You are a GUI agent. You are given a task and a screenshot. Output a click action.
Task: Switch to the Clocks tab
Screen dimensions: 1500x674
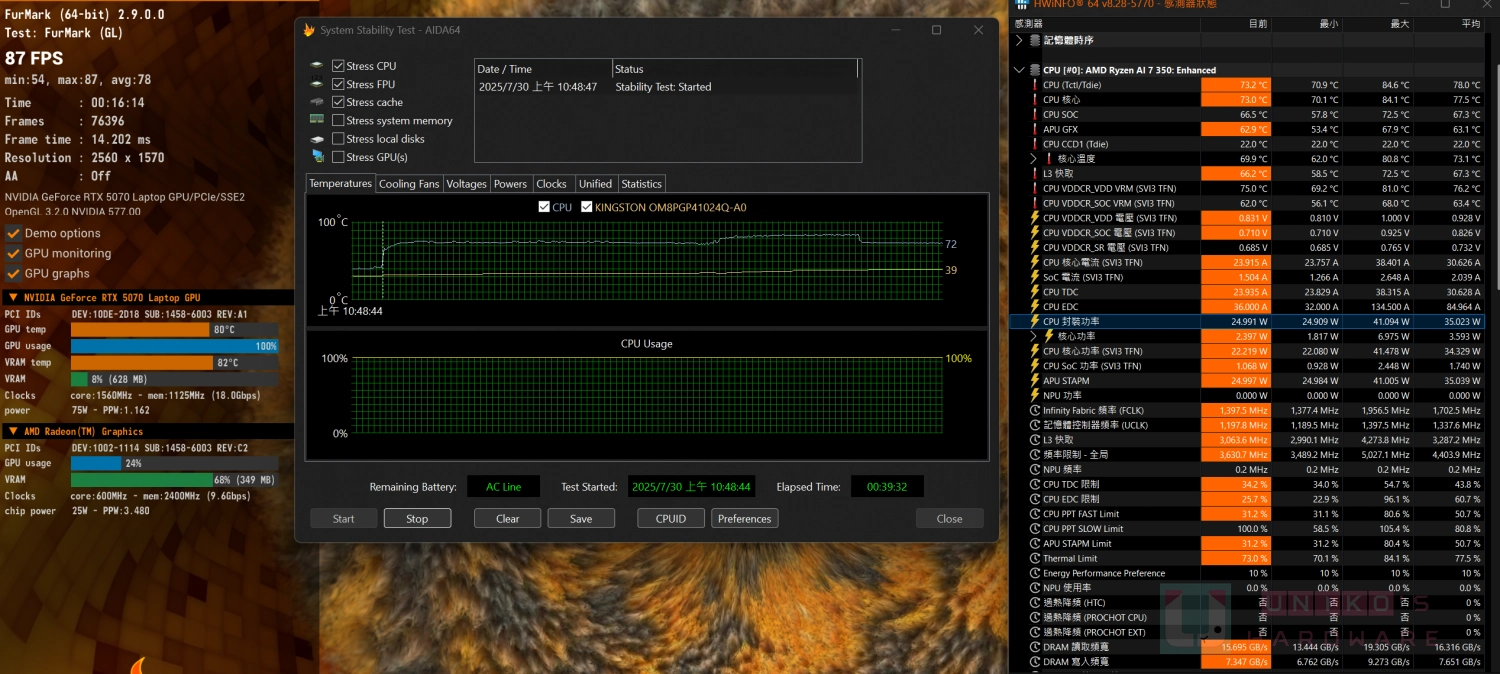[x=551, y=184]
